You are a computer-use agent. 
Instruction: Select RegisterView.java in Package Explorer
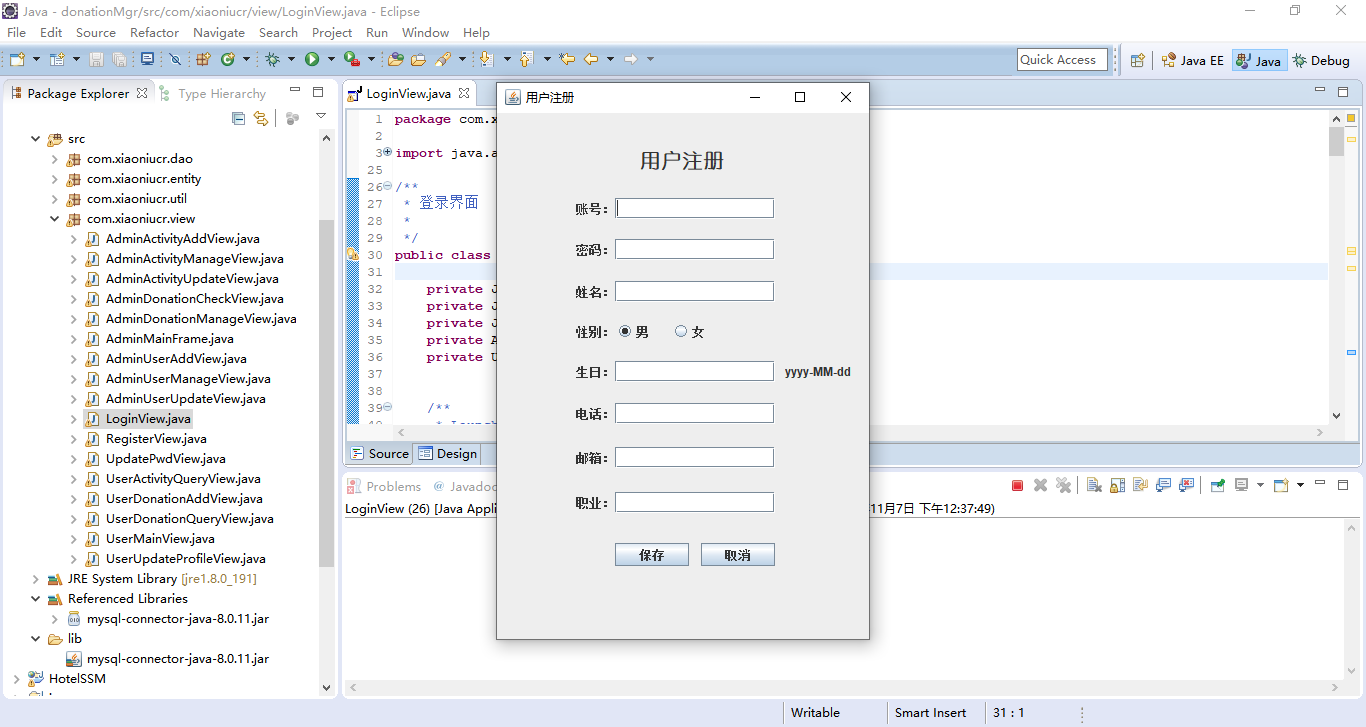coord(156,439)
